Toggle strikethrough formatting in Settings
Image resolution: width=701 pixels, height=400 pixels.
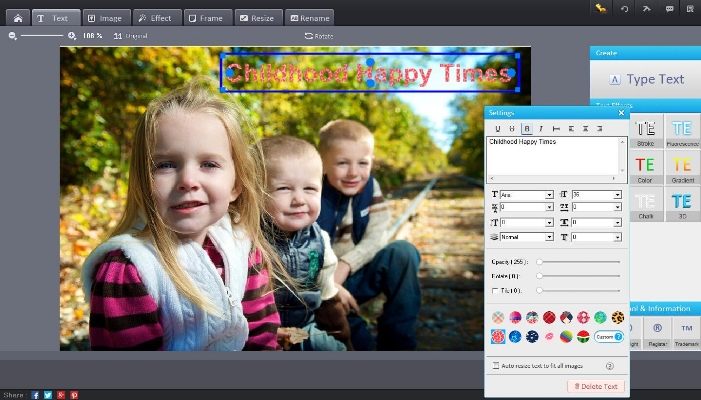click(512, 129)
